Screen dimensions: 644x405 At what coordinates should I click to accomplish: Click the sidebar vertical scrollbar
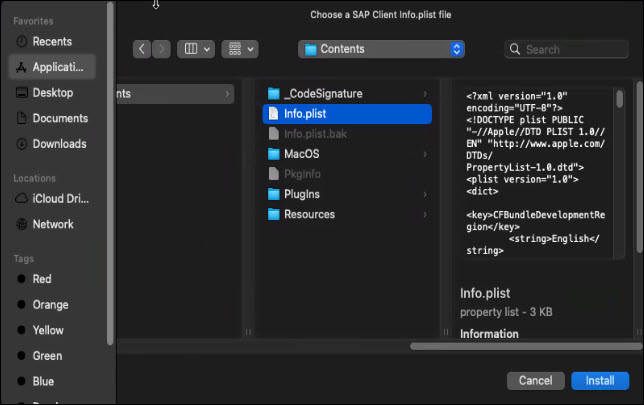[110, 174]
